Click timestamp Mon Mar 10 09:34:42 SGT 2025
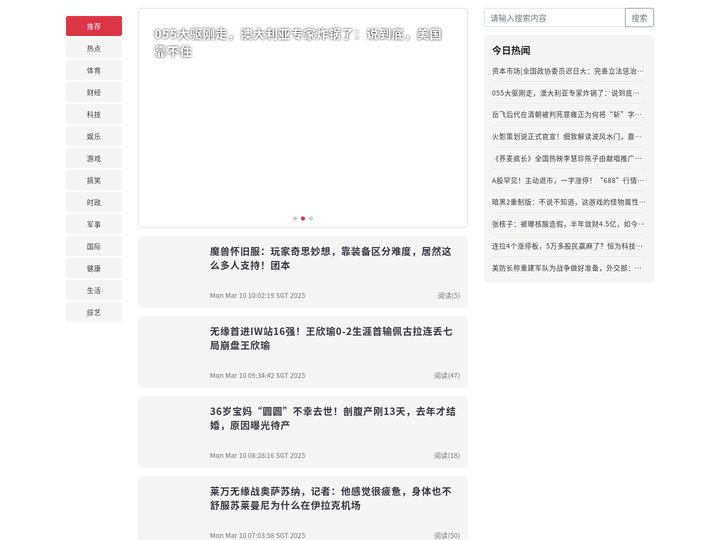The width and height of the screenshot is (720, 540). [x=258, y=376]
